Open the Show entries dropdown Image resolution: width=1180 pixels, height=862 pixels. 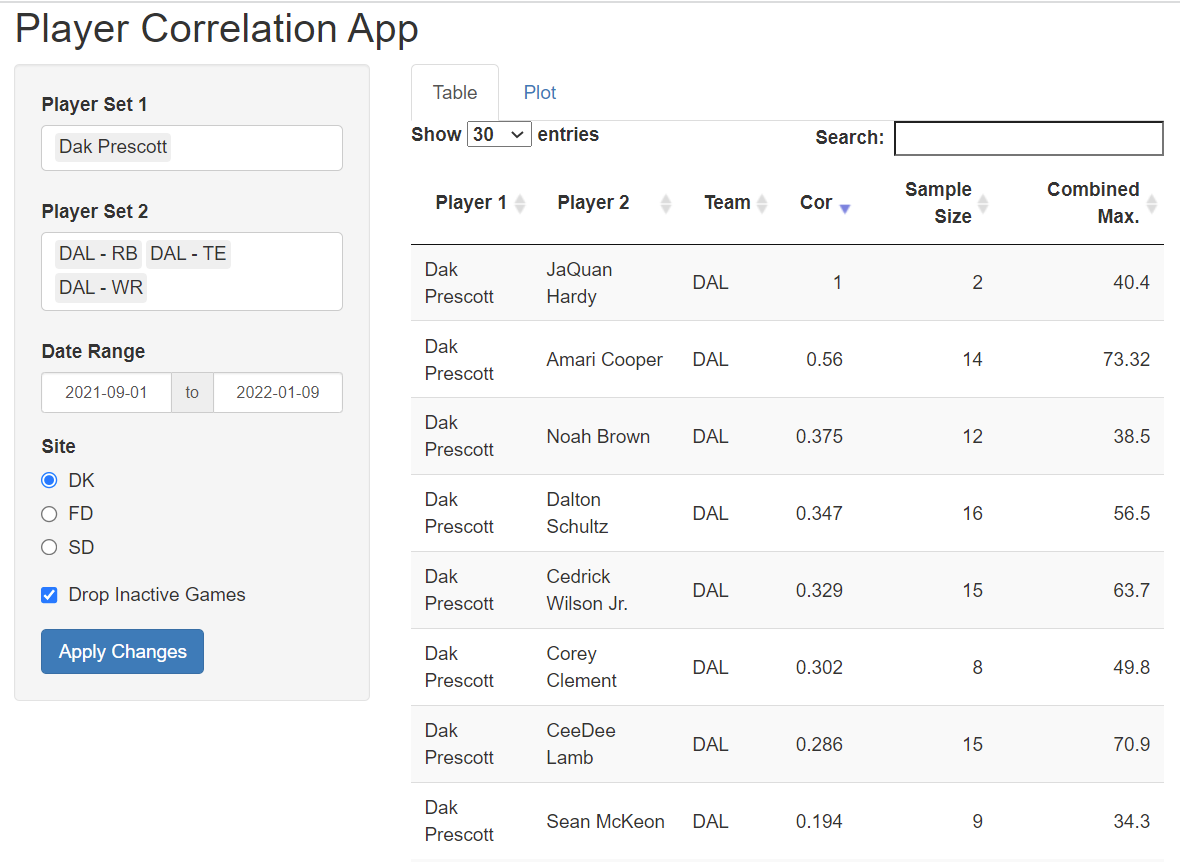click(499, 135)
